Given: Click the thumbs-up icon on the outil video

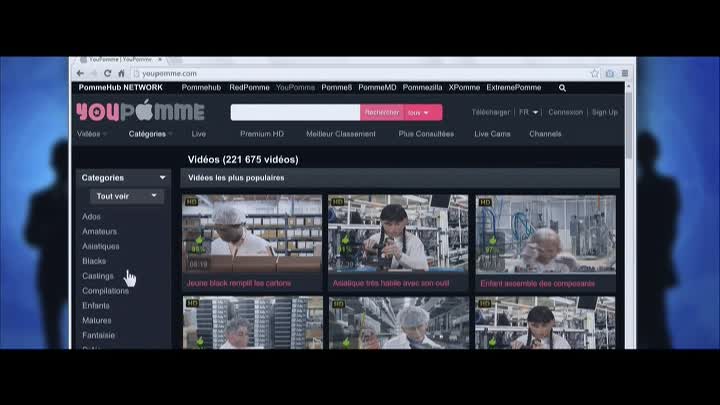Looking at the screenshot, I should [x=345, y=240].
